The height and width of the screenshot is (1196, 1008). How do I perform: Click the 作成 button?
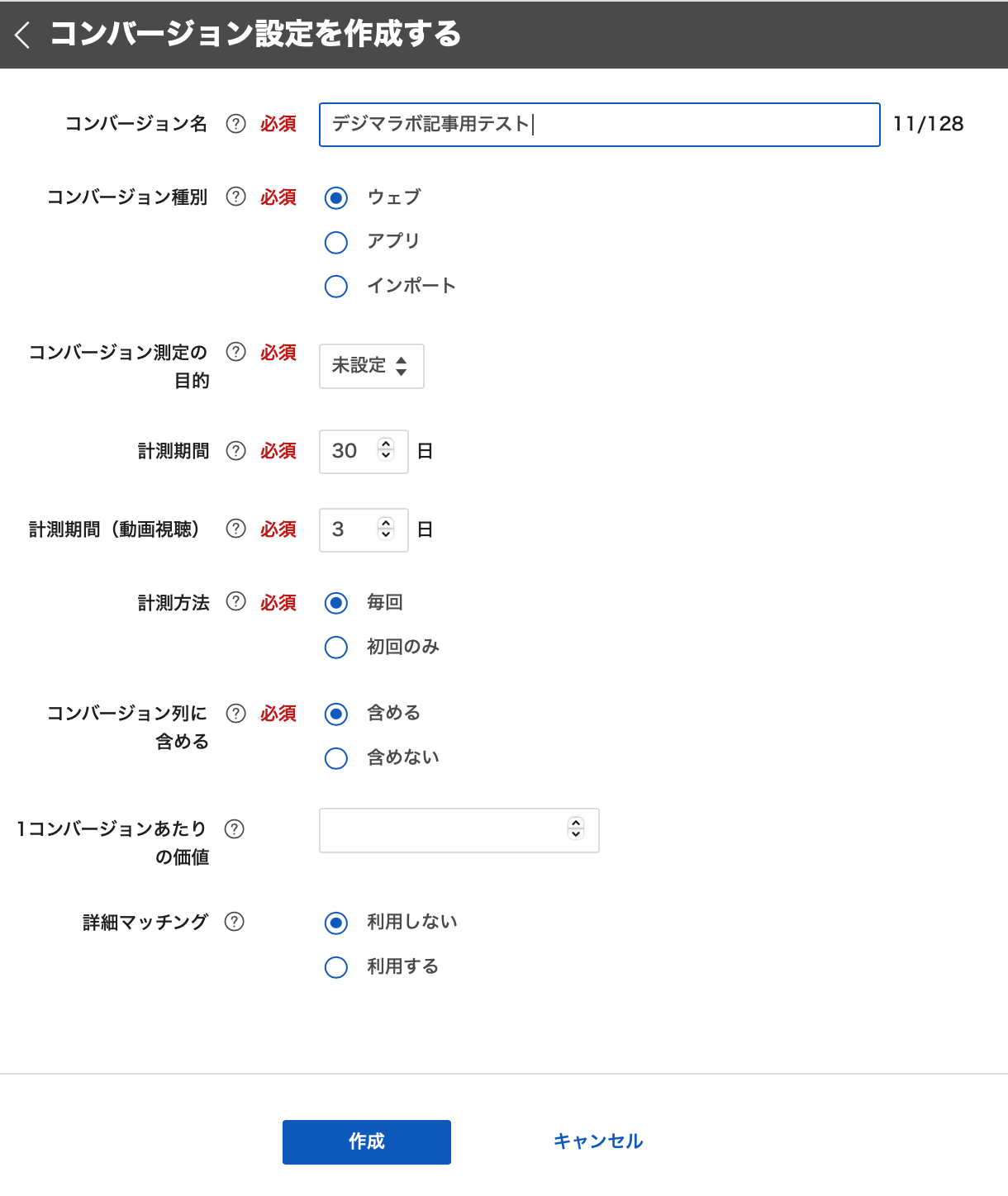point(366,1141)
